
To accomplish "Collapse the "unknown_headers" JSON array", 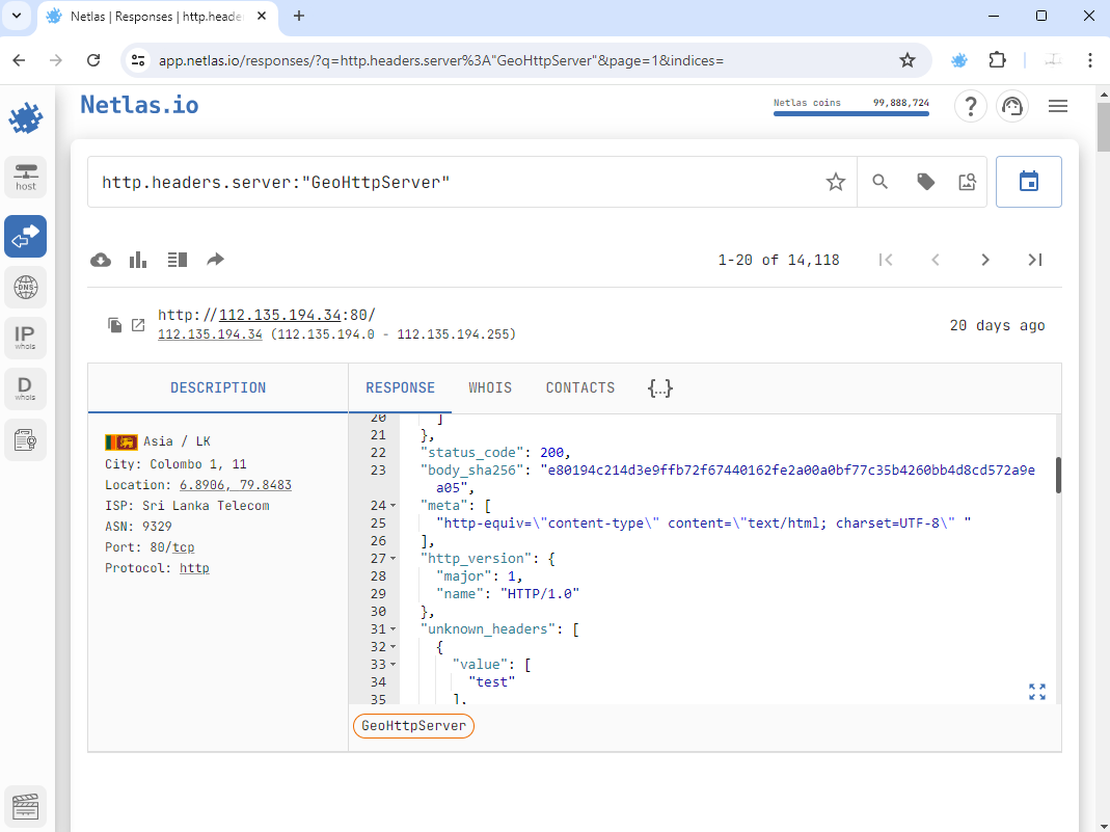I will pos(393,630).
